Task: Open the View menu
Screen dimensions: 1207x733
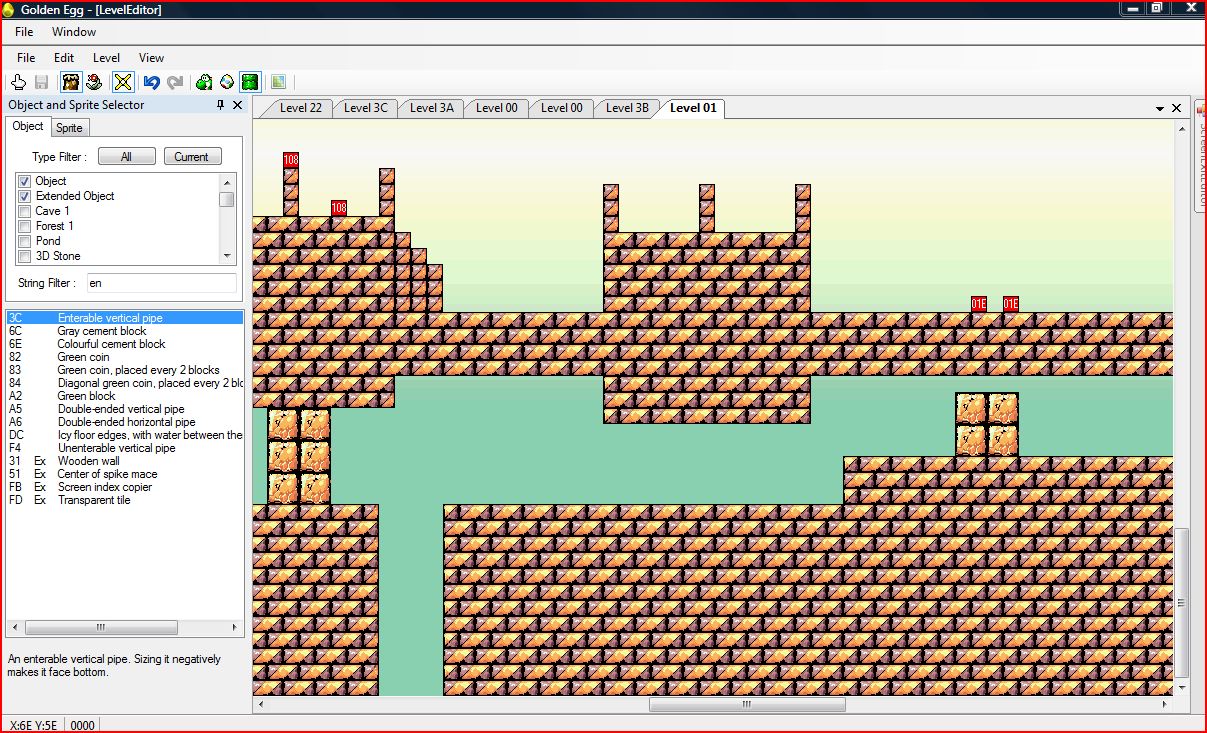Action: [151, 58]
